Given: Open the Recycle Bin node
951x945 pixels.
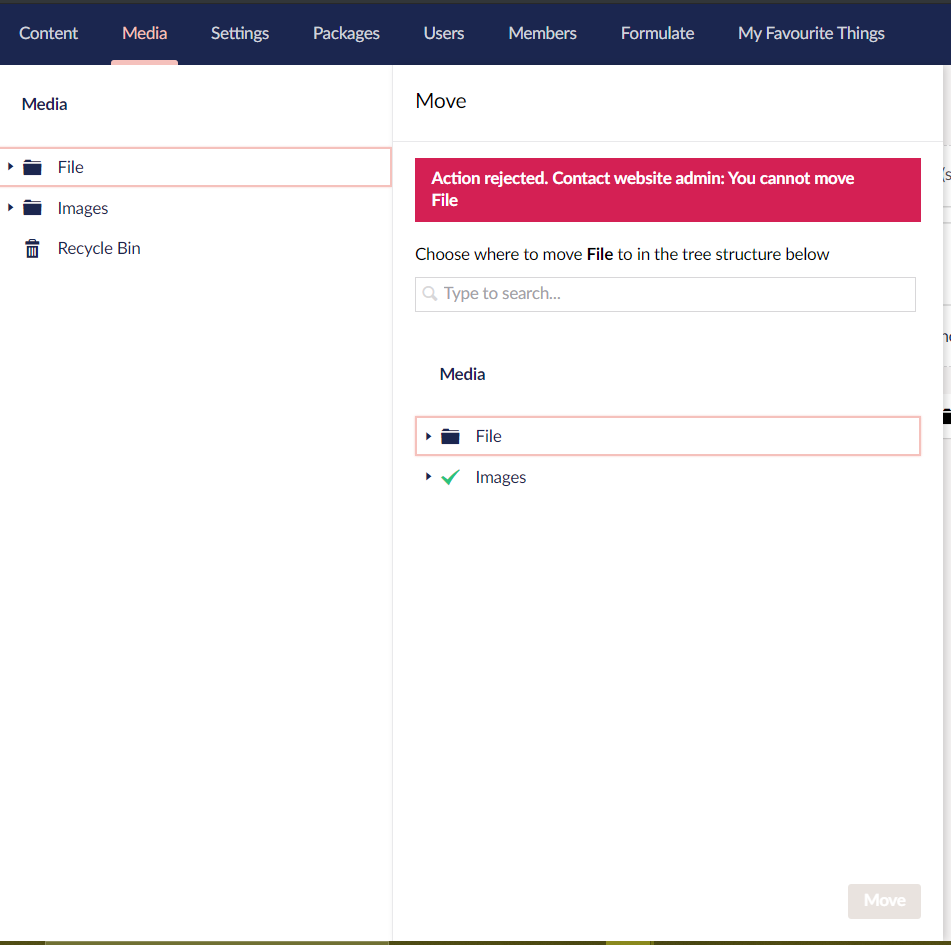Looking at the screenshot, I should (99, 248).
